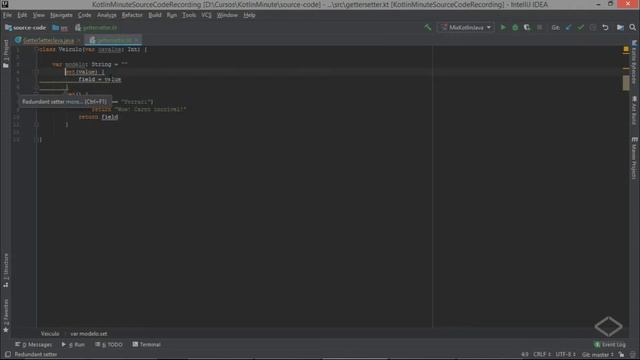Click the Git commit checkmark icon
640x360 pixels.
click(x=580, y=27)
